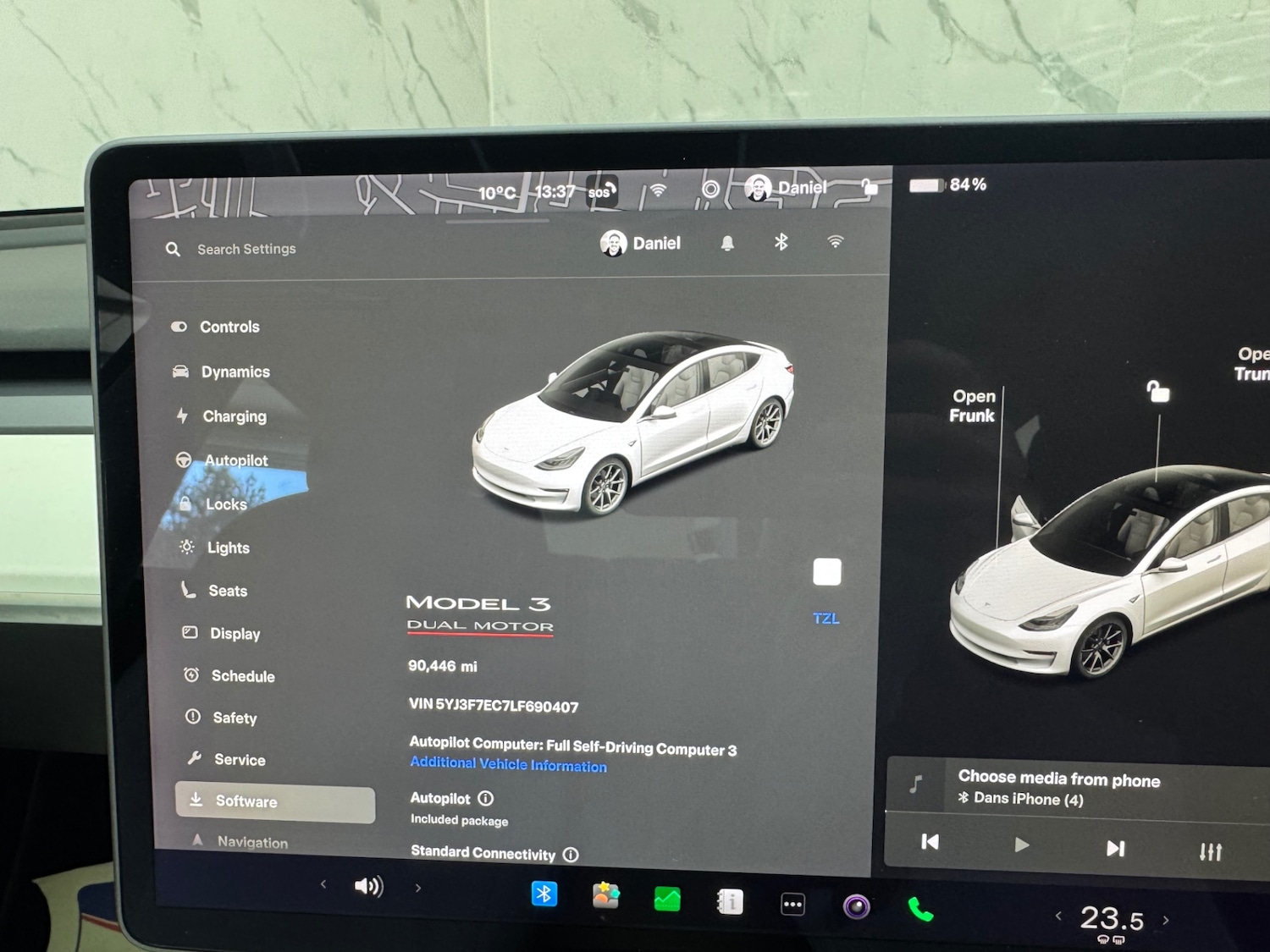
Task: Lower cabin temperature with left arrow
Action: (x=1058, y=916)
